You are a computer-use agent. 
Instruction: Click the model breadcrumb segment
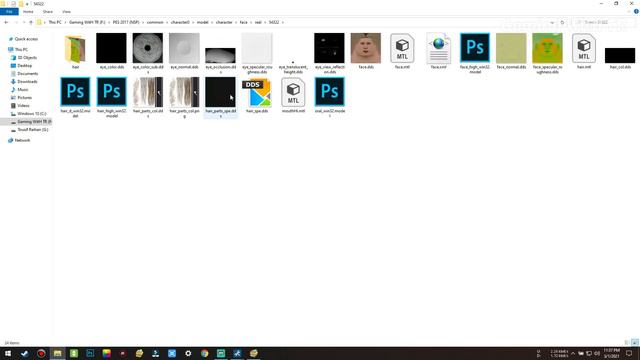coord(202,22)
